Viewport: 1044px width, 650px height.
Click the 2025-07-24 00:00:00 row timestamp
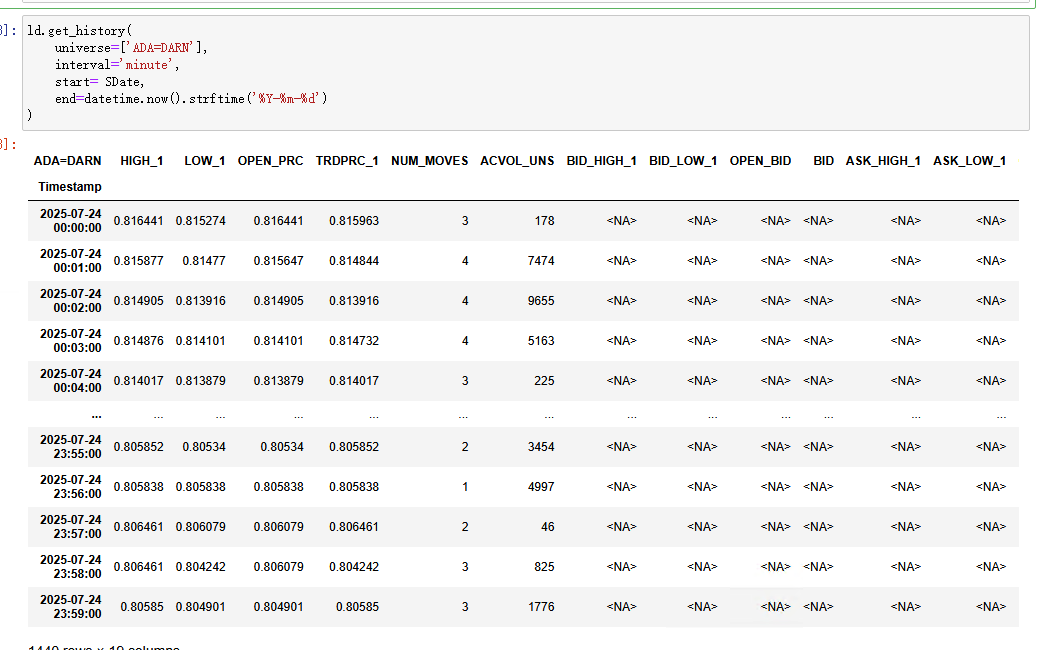click(x=71, y=221)
